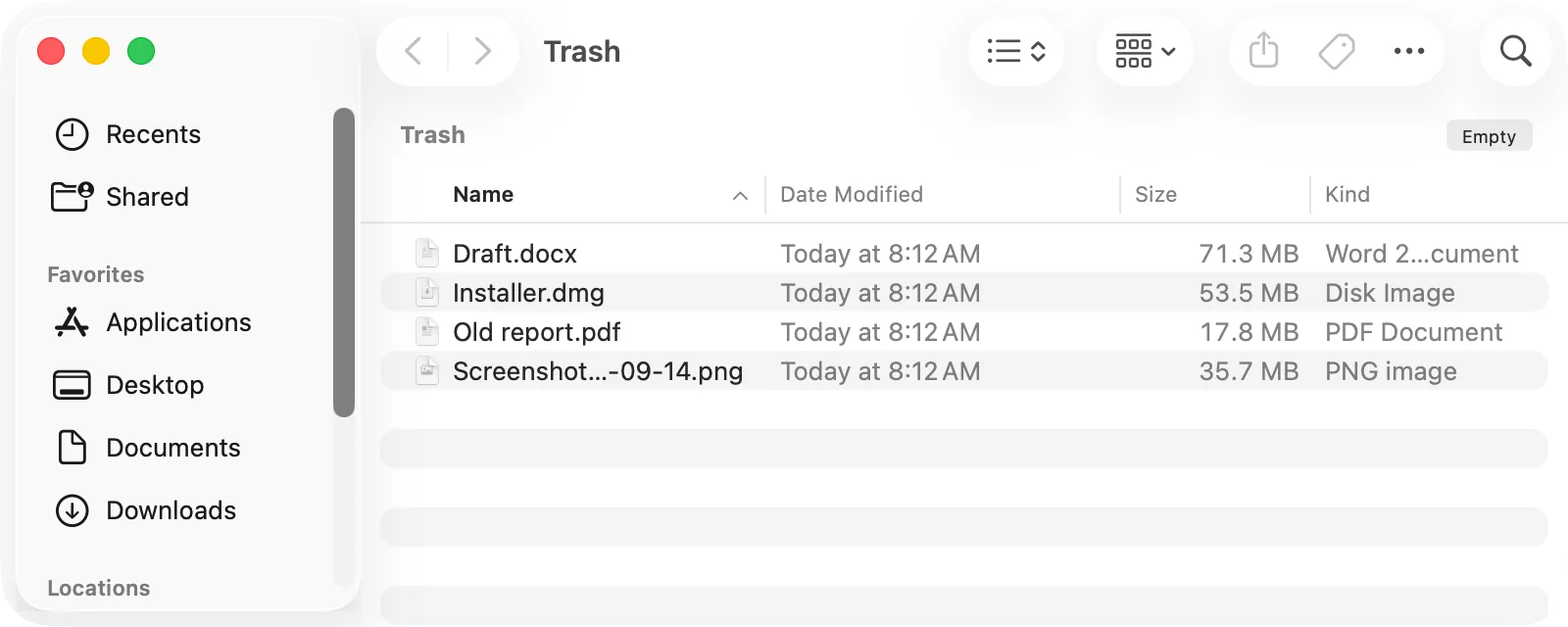Open Shared in the sidebar

click(x=147, y=197)
